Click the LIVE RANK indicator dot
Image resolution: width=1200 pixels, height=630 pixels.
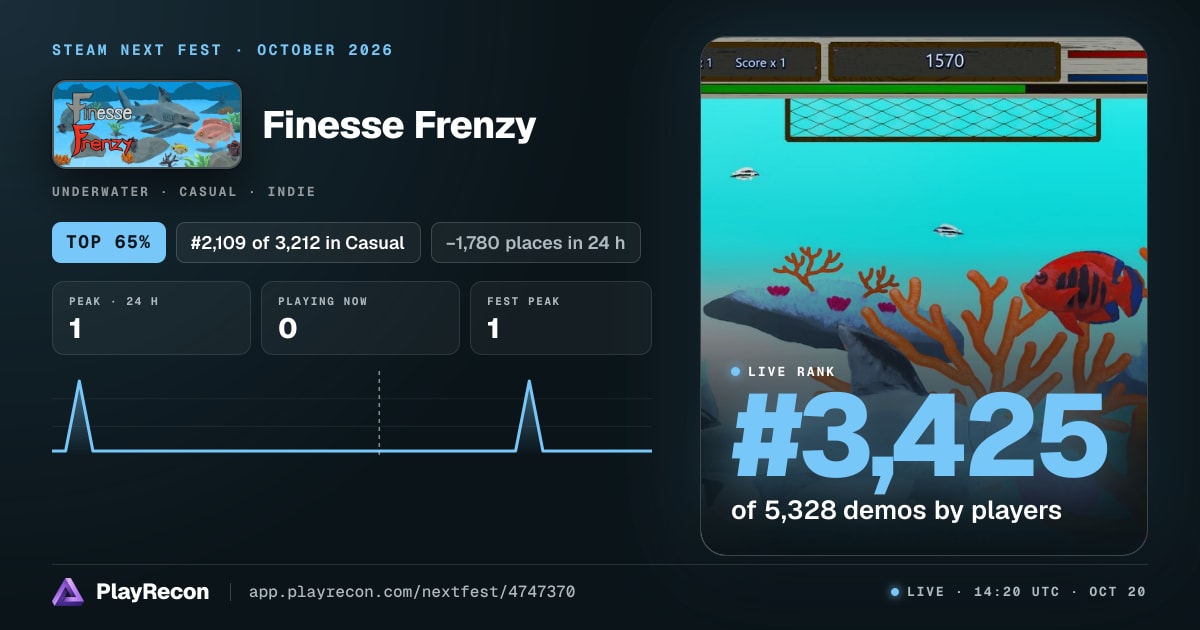[x=736, y=371]
